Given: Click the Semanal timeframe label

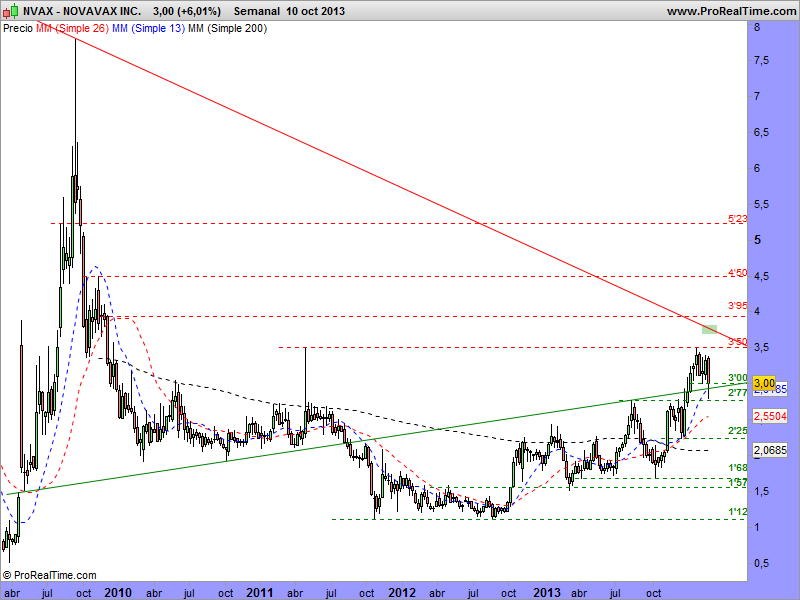Looking at the screenshot, I should pyautogui.click(x=257, y=11).
